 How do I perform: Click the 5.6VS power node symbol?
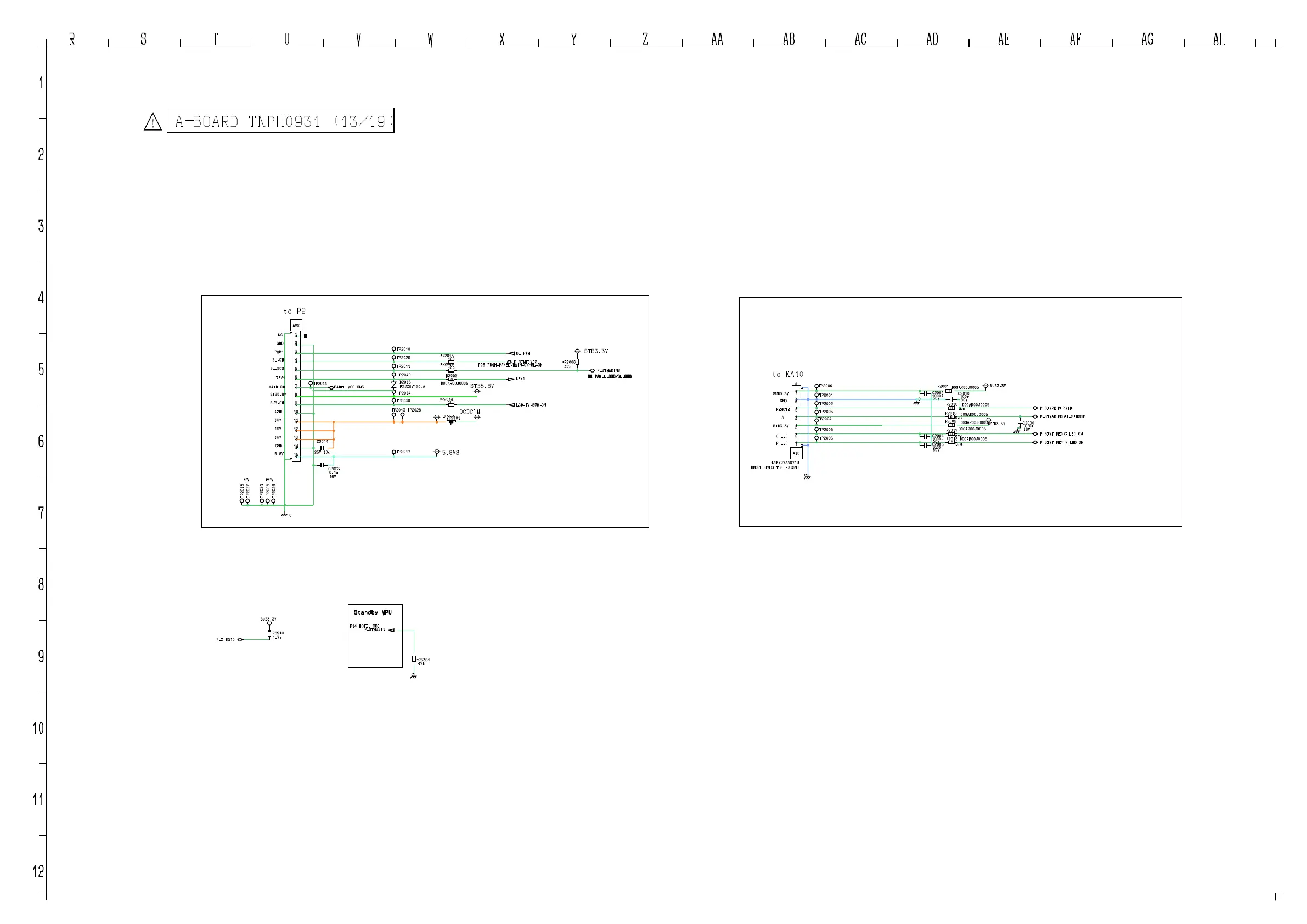point(437,452)
